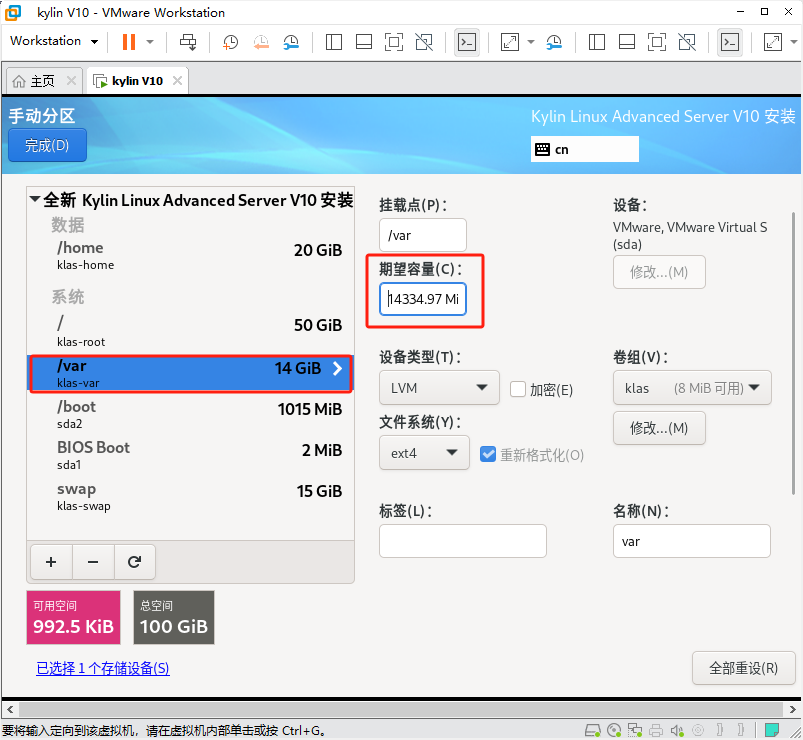Click the horizontal scrollbar track at the bottom
The height and width of the screenshot is (740, 803).
click(401, 709)
